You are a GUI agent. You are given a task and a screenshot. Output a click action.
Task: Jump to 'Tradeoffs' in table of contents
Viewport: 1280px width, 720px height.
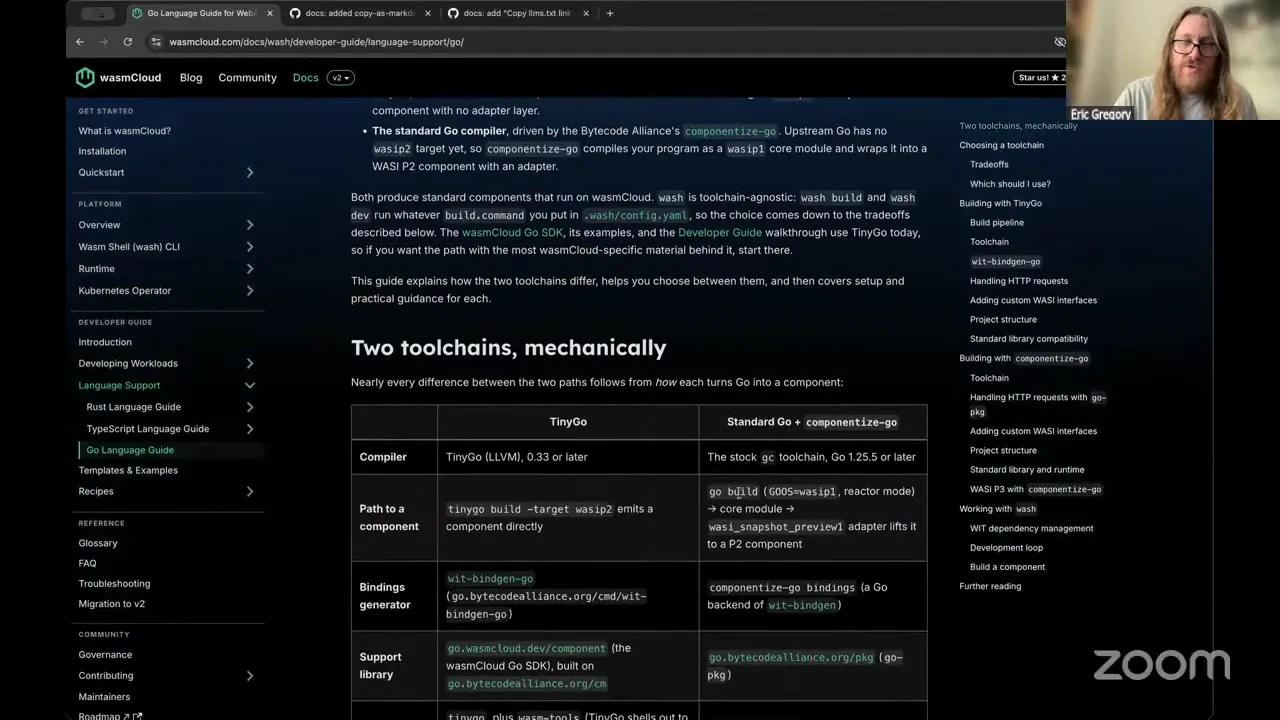989,165
